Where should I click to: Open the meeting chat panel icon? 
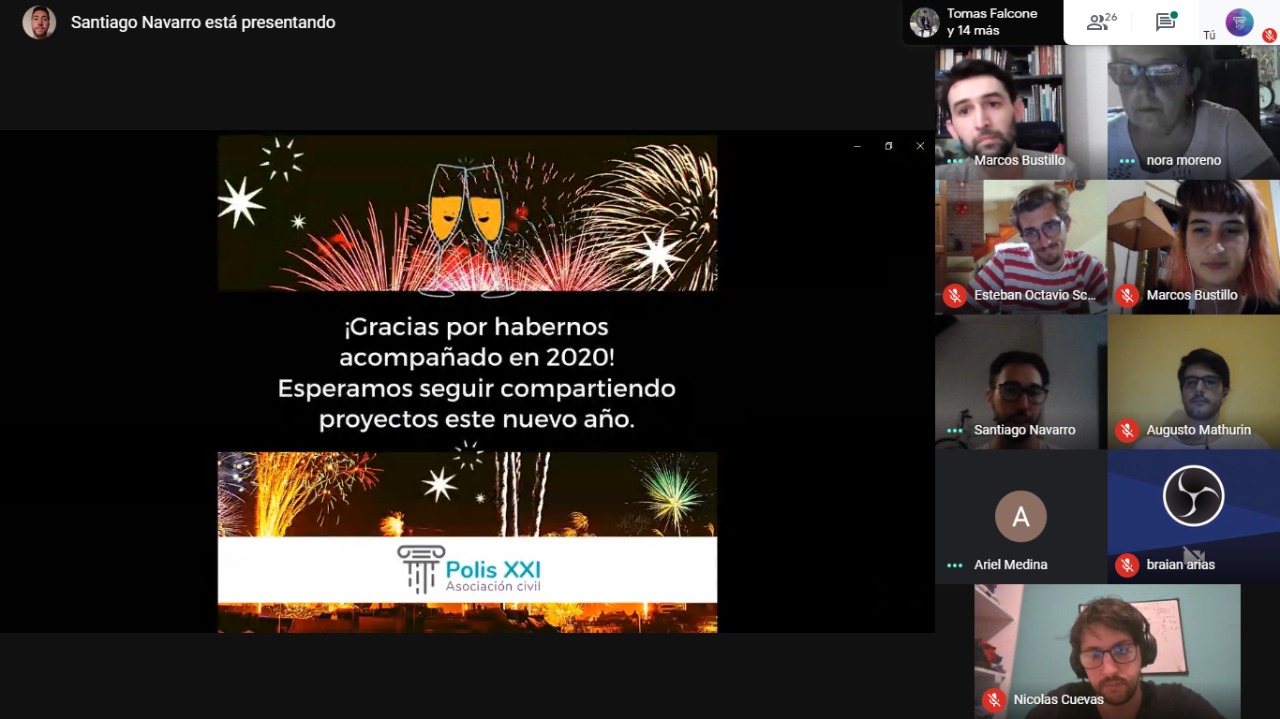coord(1166,22)
